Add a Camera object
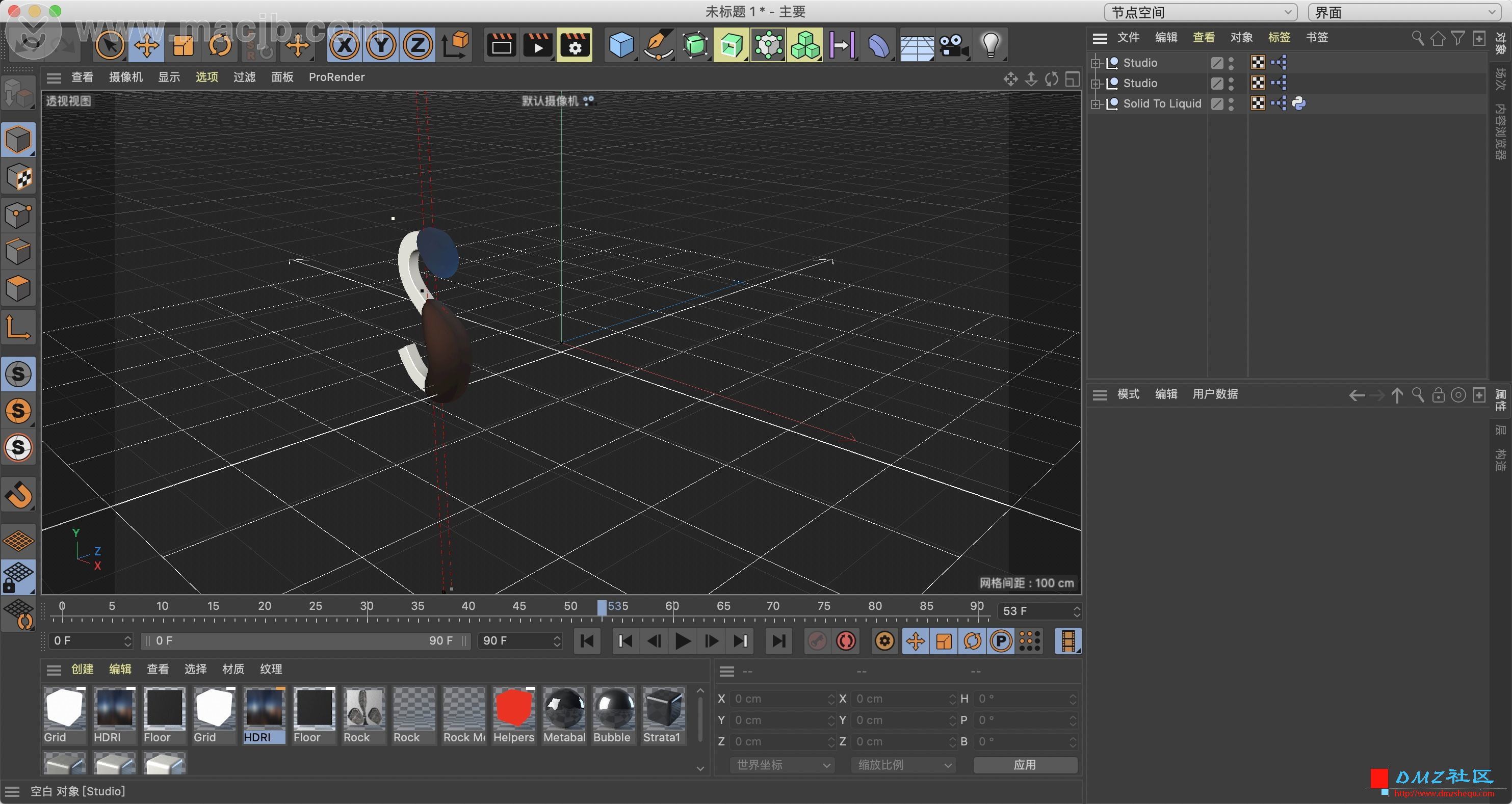The height and width of the screenshot is (804, 1512). click(953, 45)
